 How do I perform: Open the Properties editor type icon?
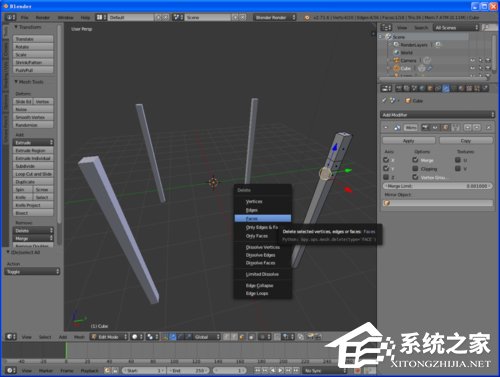coord(386,88)
